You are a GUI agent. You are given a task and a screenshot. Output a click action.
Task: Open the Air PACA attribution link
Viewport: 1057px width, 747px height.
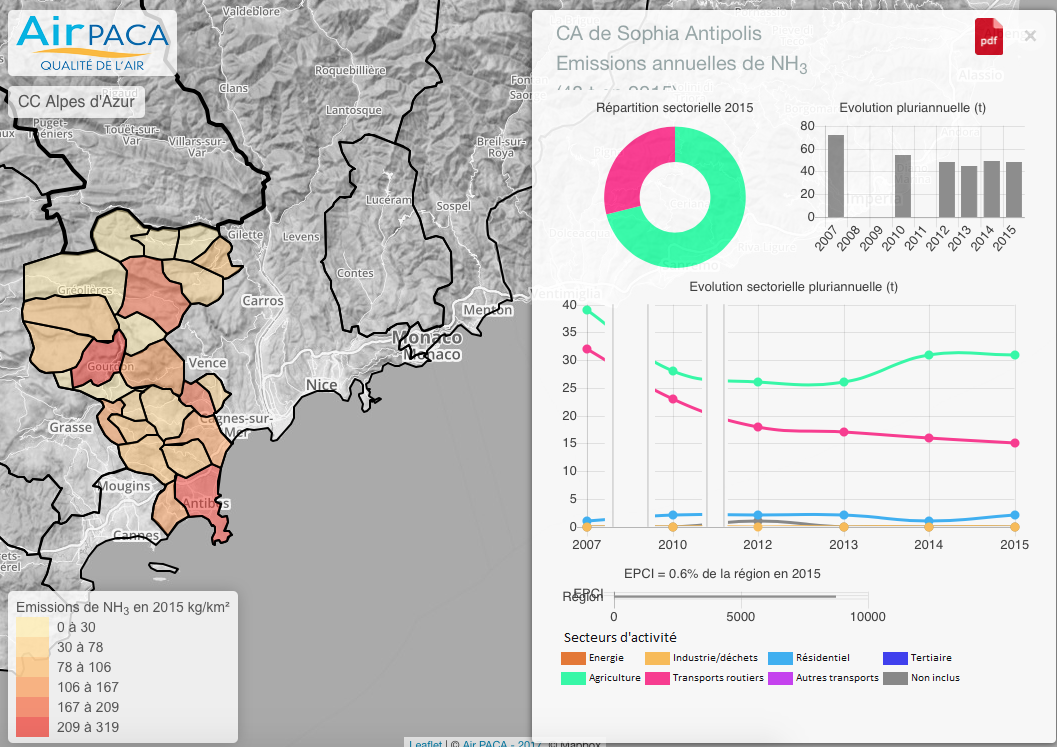(x=489, y=743)
